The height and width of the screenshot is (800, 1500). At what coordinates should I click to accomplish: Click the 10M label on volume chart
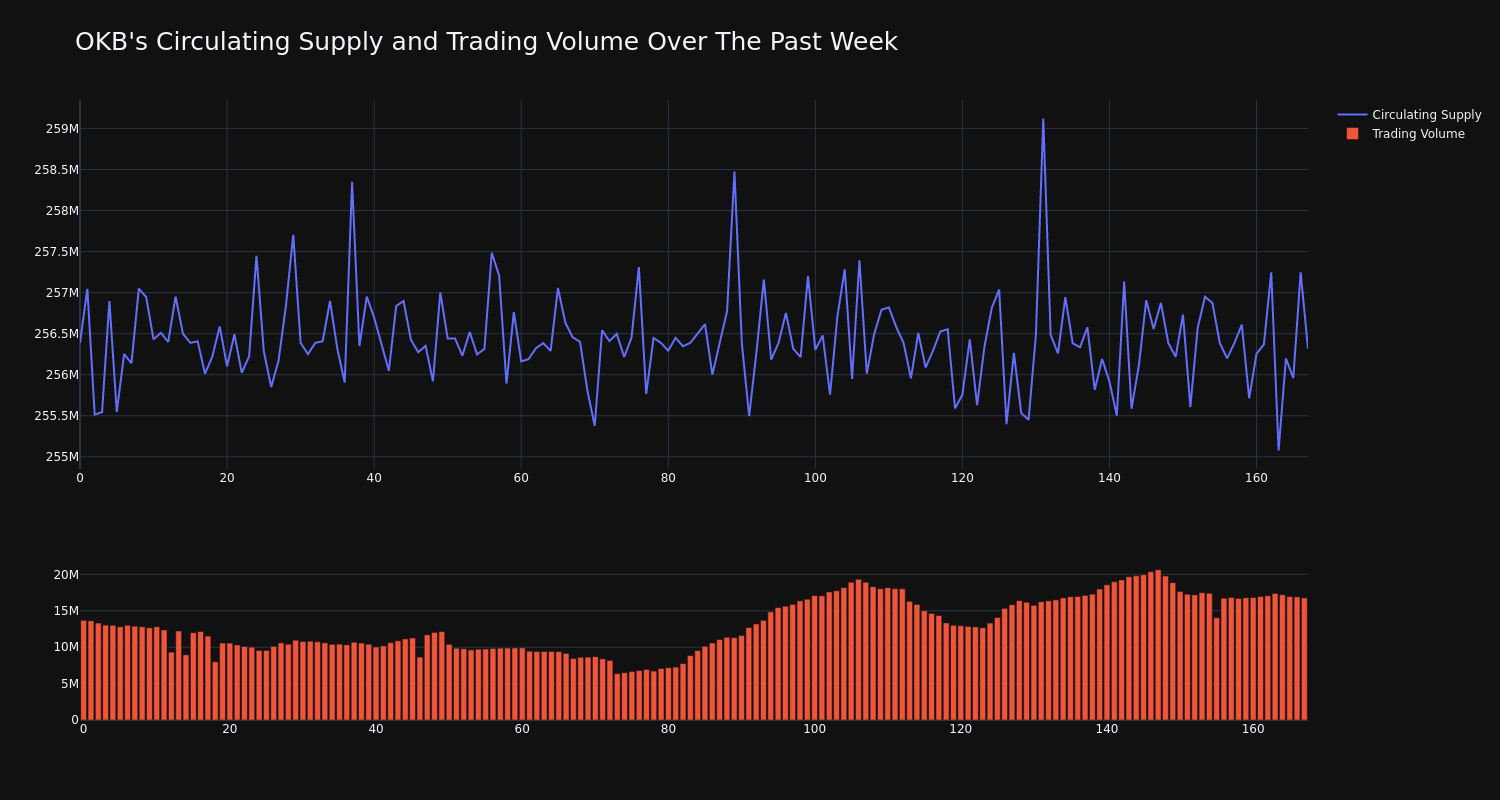[66, 647]
